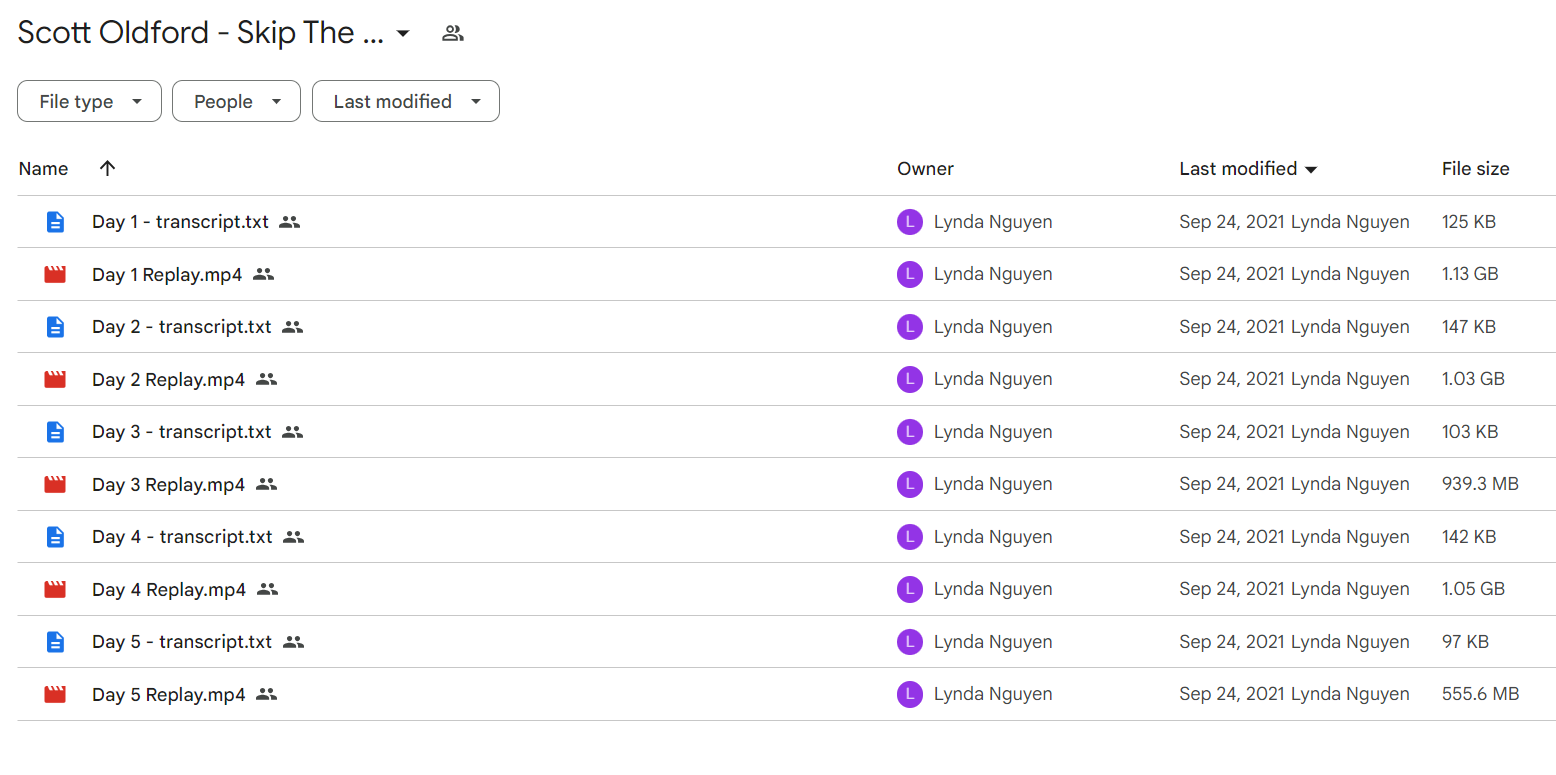Screen dimensions: 1556x775
Task: Click the Day 5 Replay video icon
Action: pos(55,694)
